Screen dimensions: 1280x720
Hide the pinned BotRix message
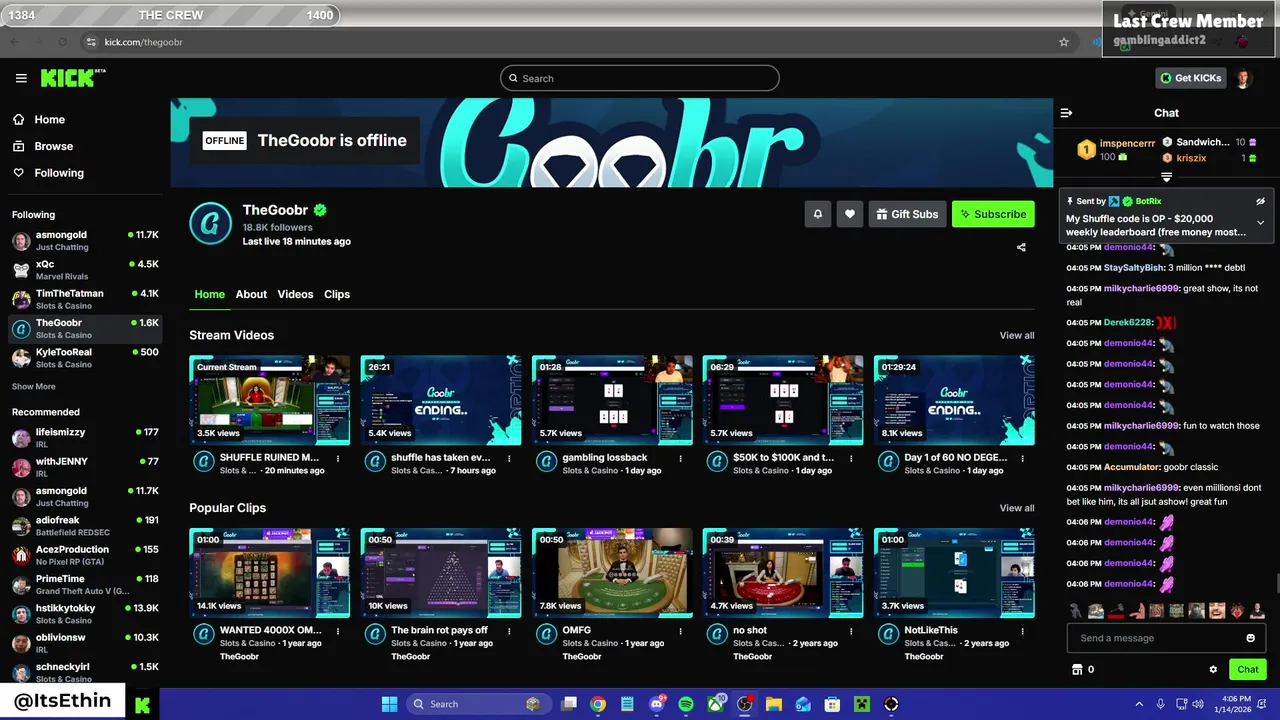(1260, 201)
